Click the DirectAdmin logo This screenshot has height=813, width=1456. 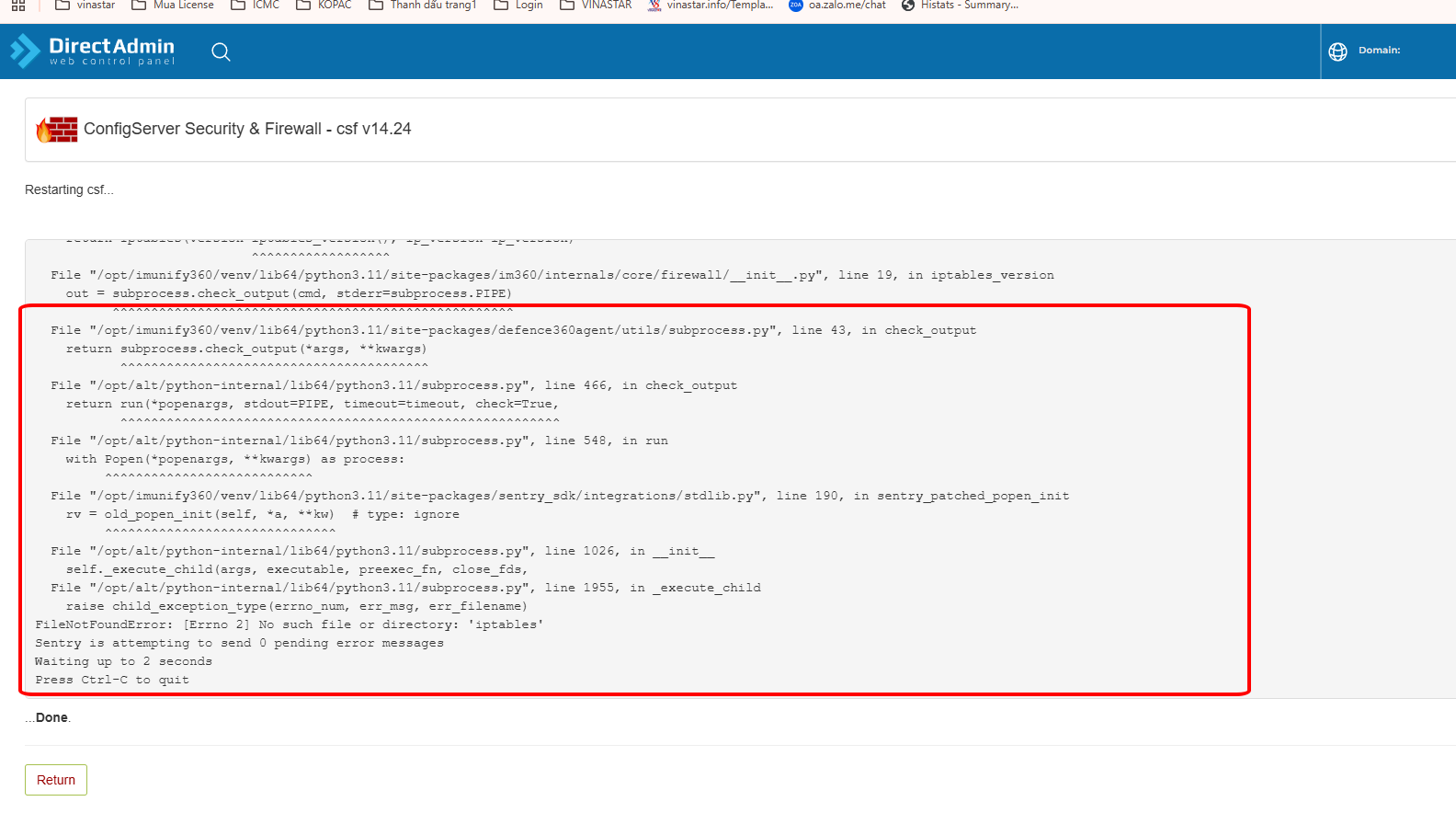tap(93, 52)
